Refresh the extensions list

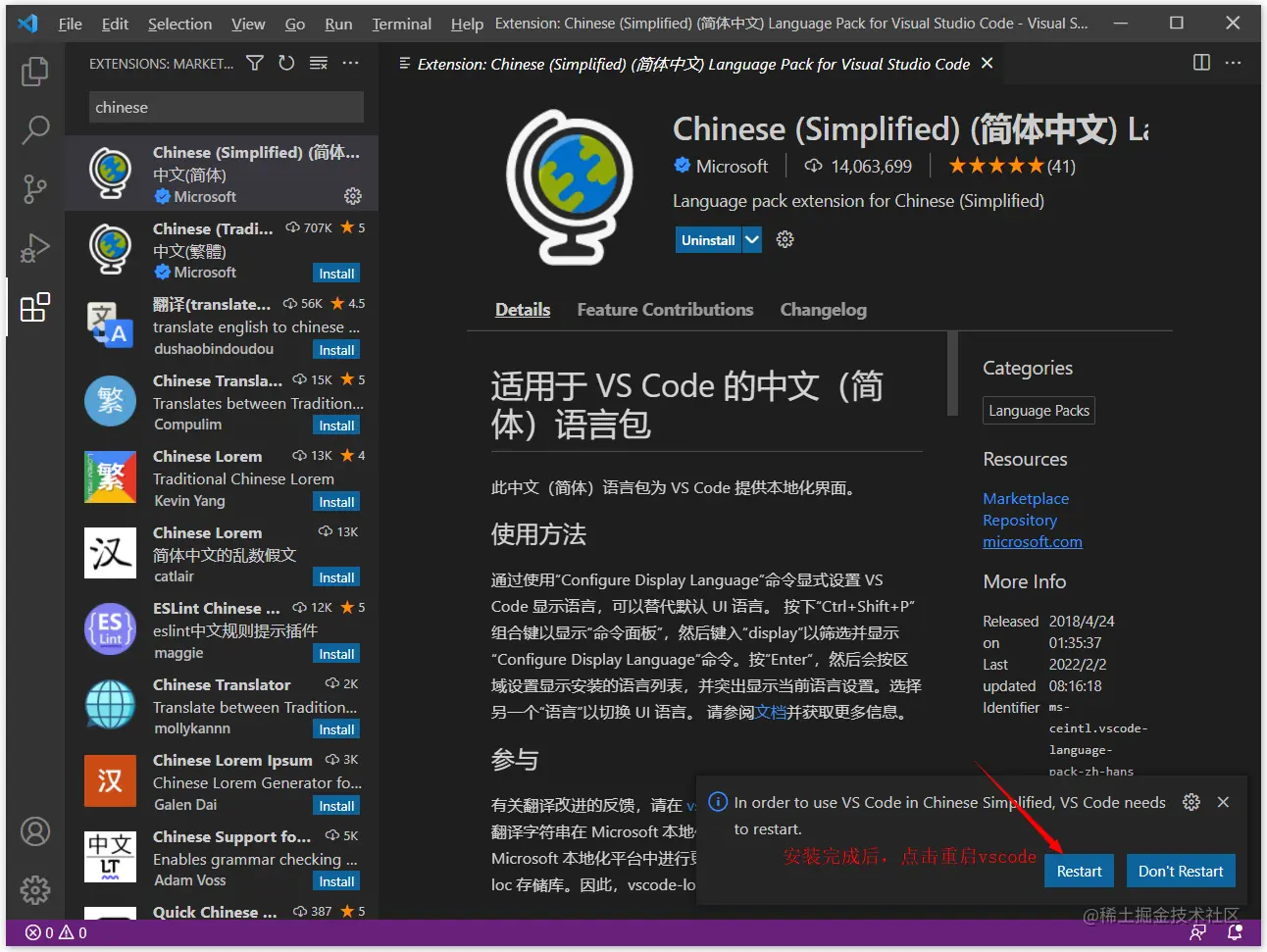(x=286, y=63)
